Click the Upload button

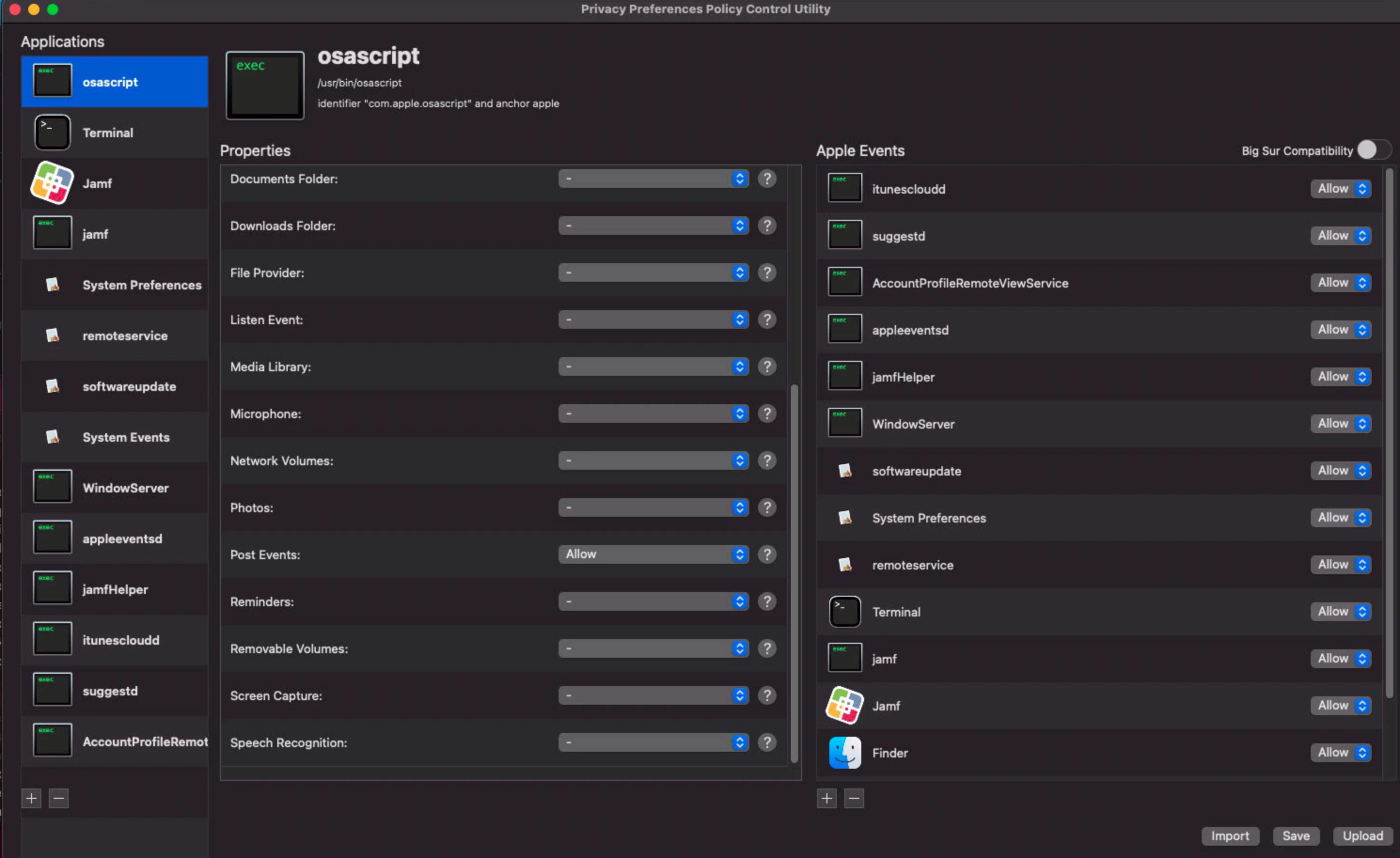click(x=1362, y=835)
